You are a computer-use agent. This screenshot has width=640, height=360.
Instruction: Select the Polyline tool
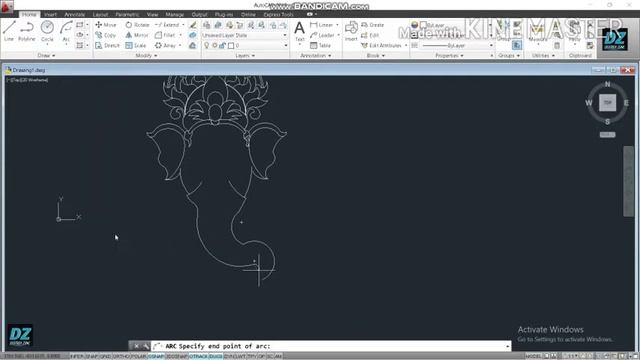[27, 31]
